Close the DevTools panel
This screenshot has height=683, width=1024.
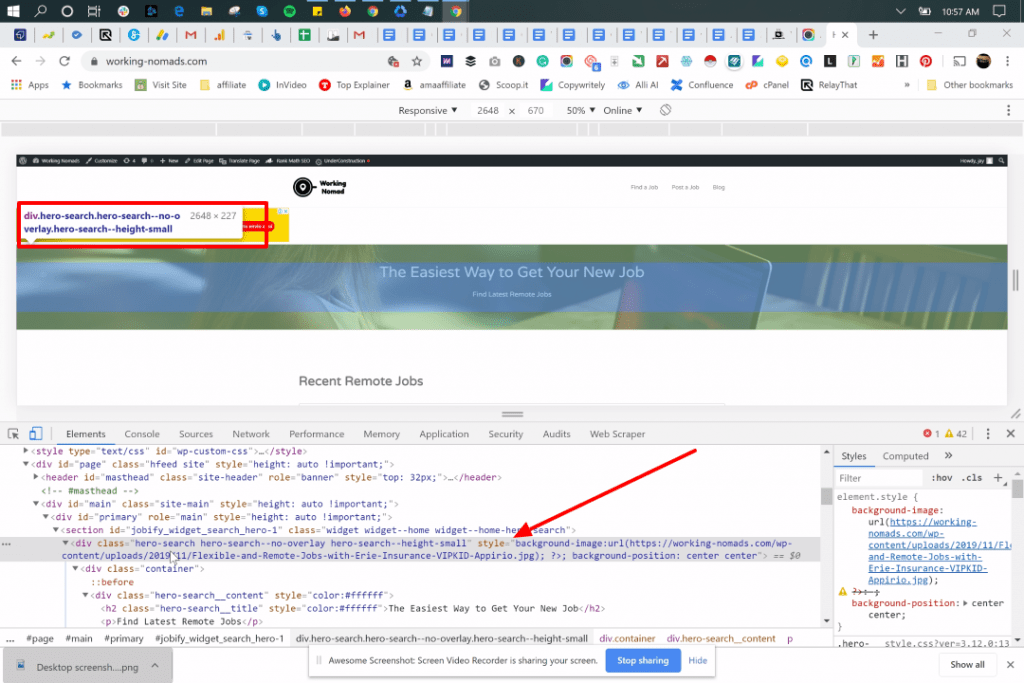1010,434
